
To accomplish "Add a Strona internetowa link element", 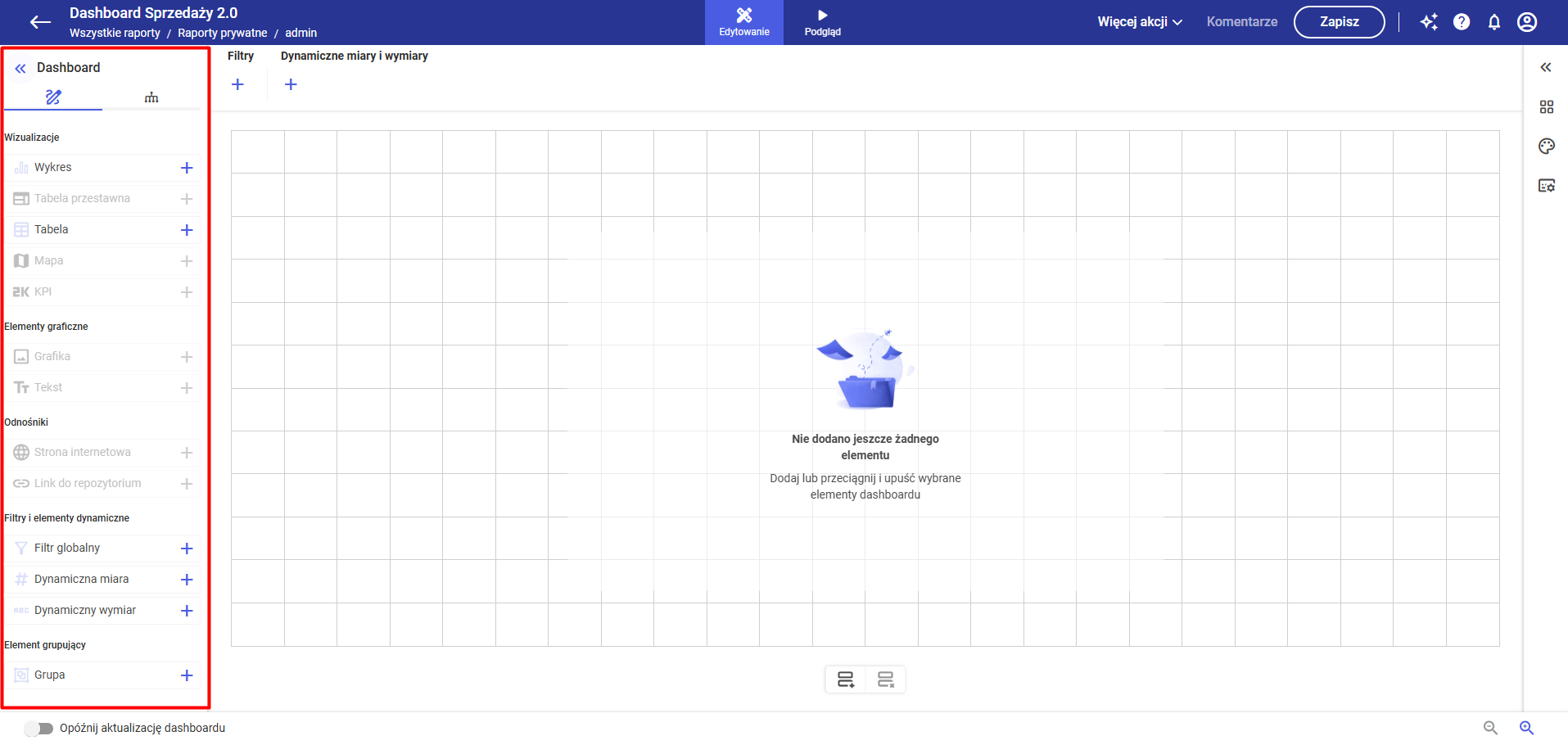I will [187, 453].
